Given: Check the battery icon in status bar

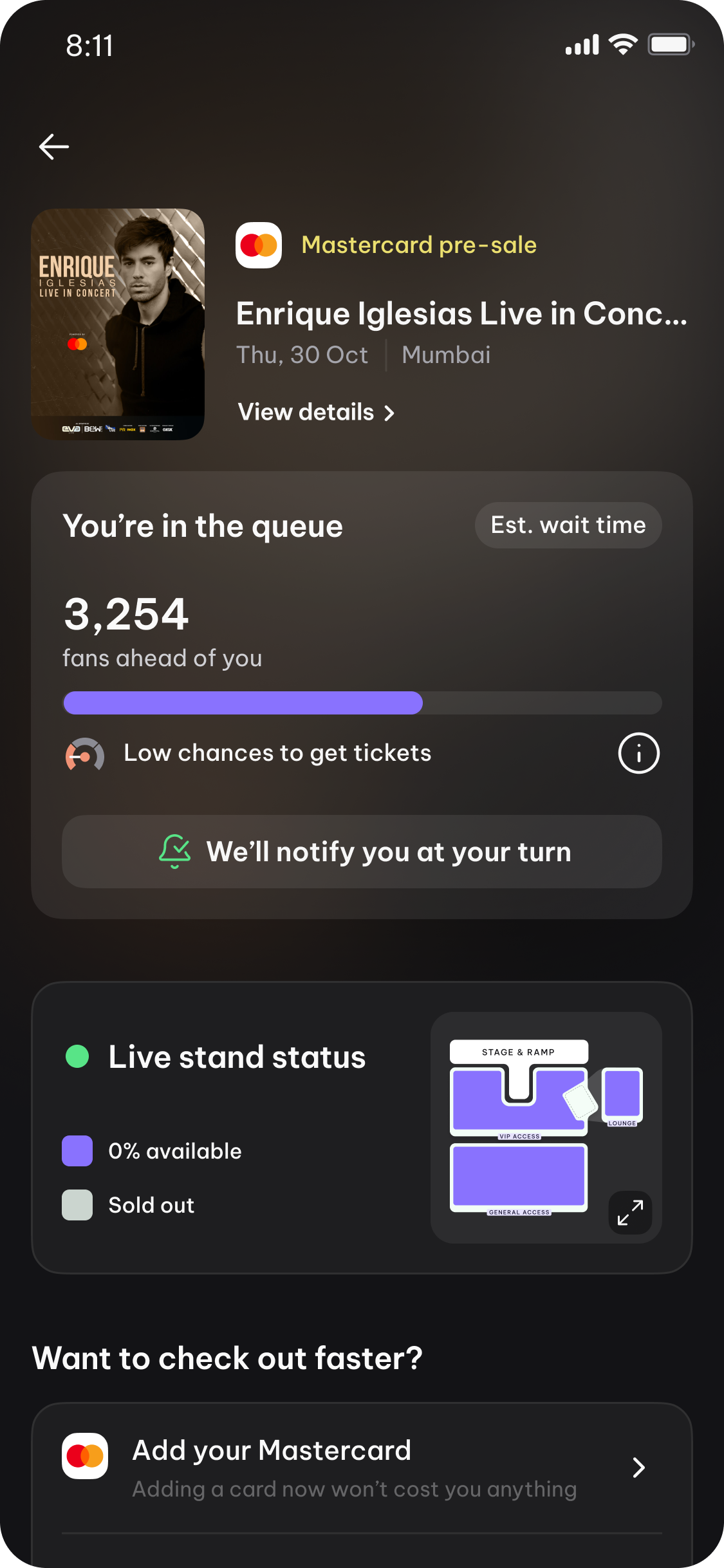Looking at the screenshot, I should point(671,45).
